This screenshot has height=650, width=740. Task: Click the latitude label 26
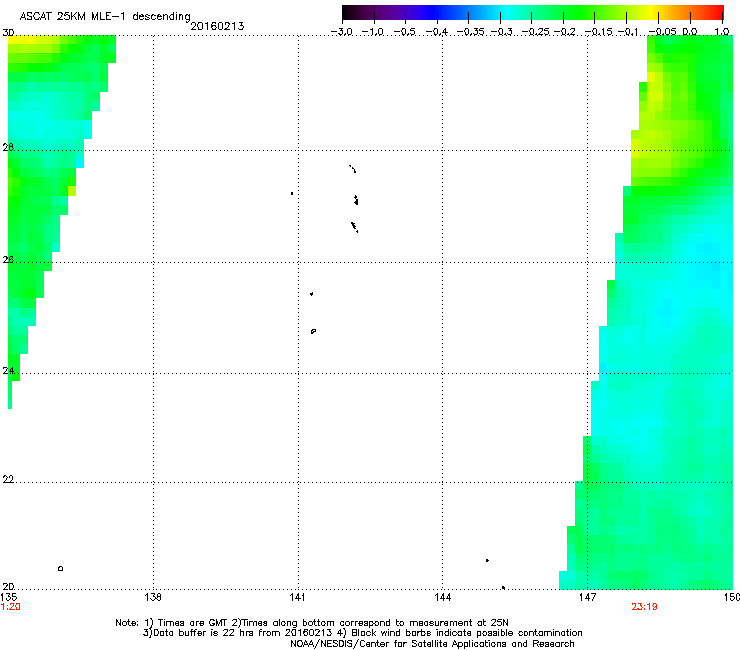tap(8, 259)
